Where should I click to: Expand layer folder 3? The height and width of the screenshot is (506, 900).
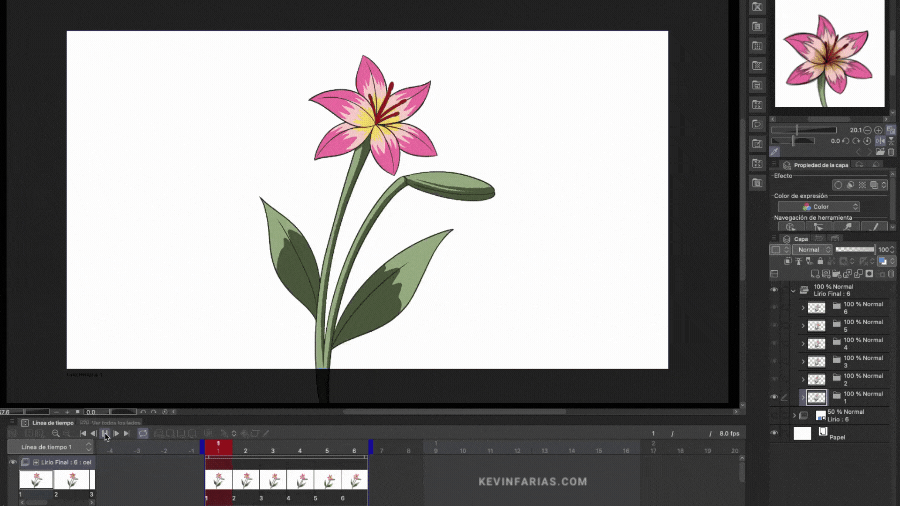point(803,362)
